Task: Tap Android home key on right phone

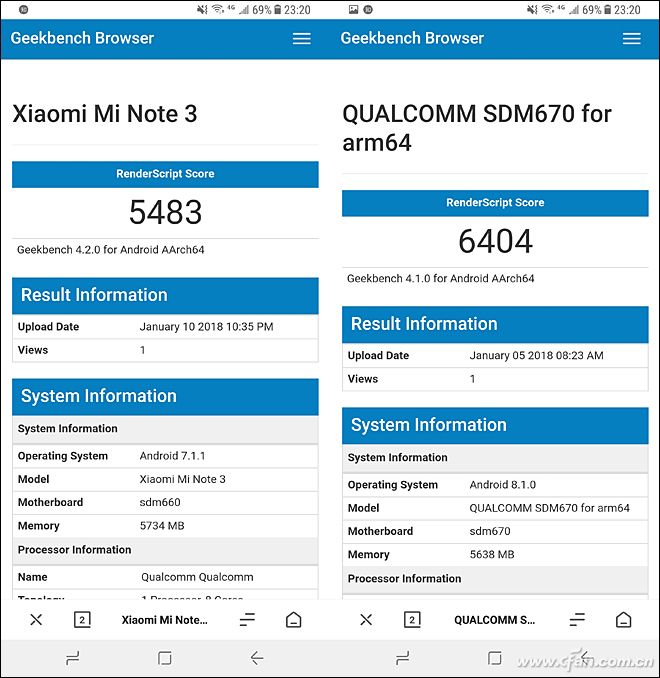Action: point(494,658)
